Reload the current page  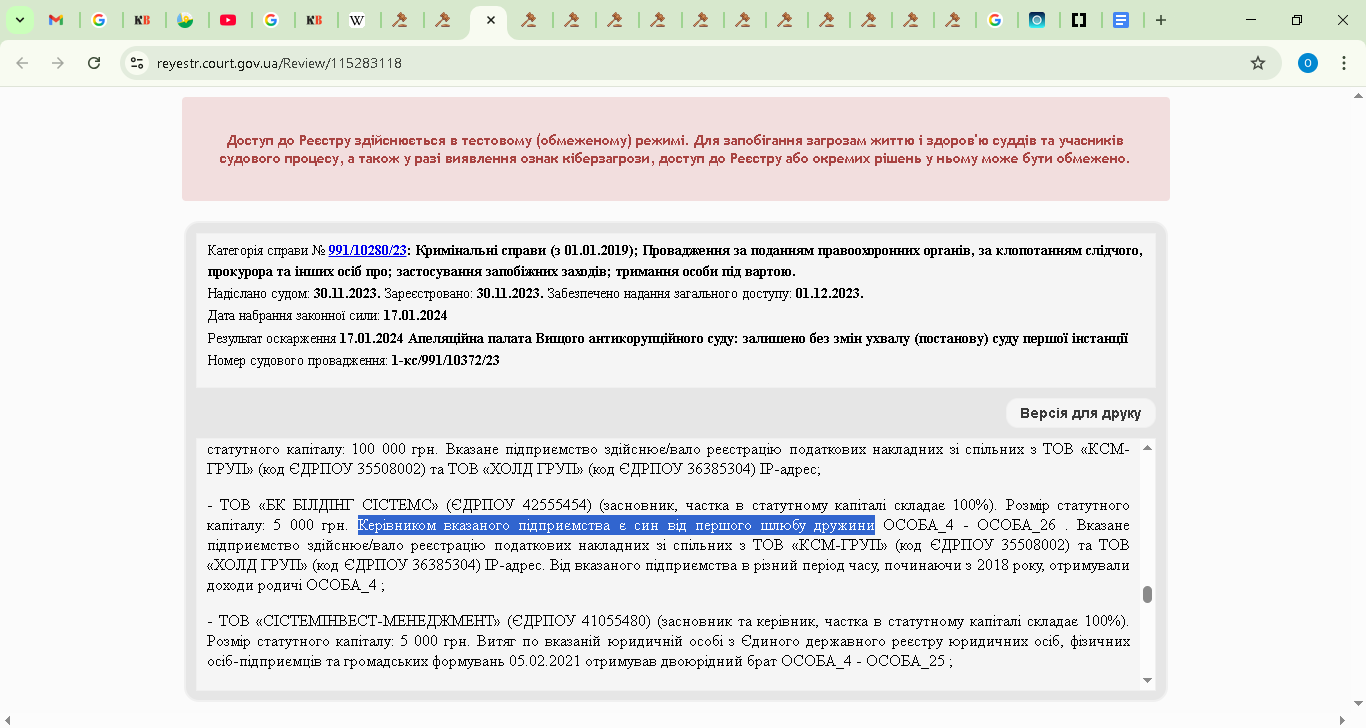94,63
